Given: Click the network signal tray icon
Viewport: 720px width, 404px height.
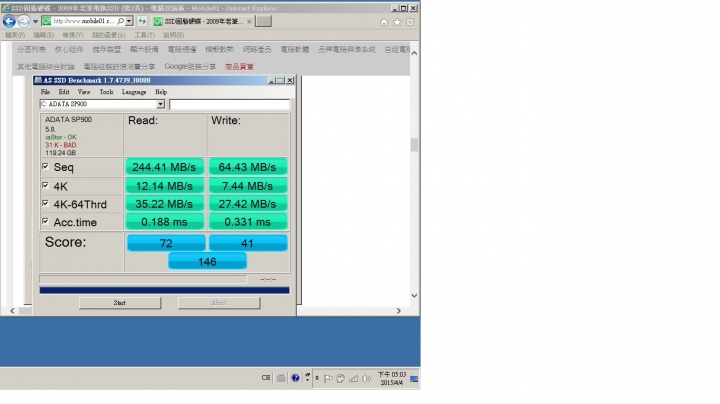Looking at the screenshot, I should [x=353, y=379].
